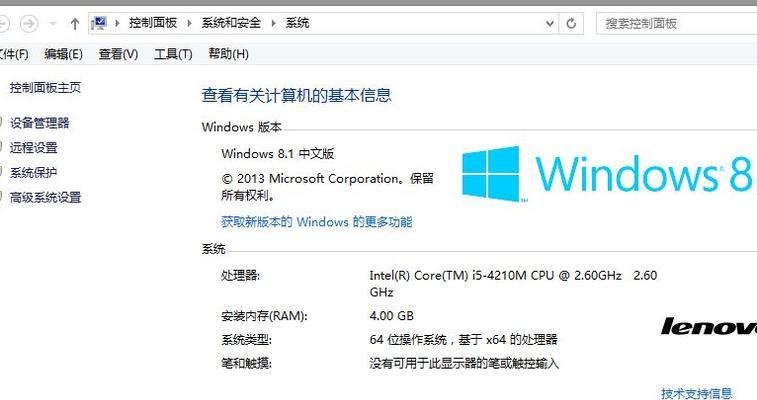This screenshot has height=400, width=757.
Task: Select the 系统和安全 breadcrumb
Action: 231,23
